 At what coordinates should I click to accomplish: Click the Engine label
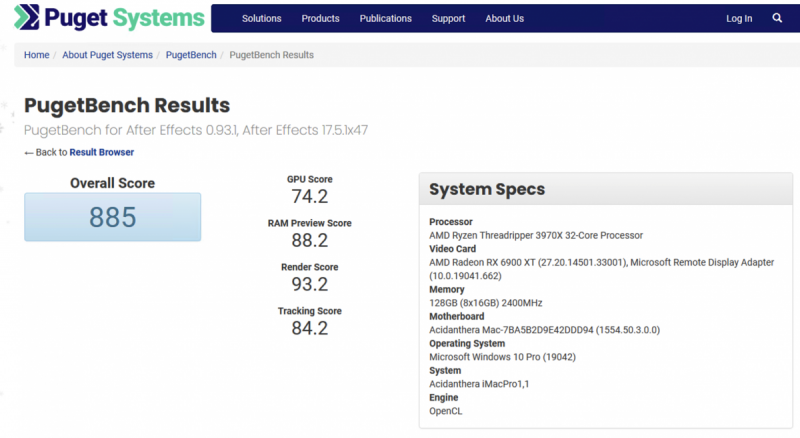[x=444, y=398]
